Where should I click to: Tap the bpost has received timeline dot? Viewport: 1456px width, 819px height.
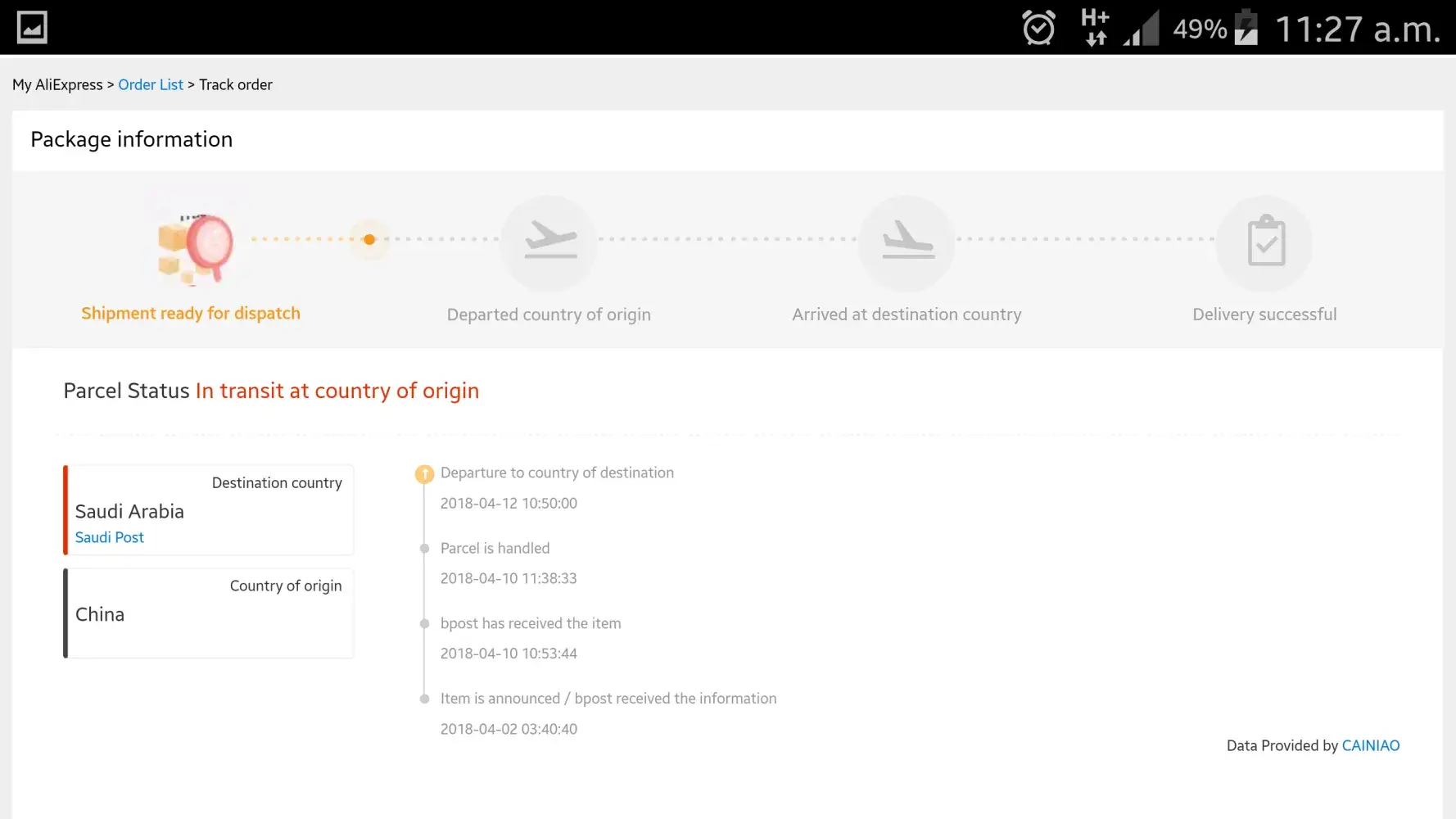(424, 624)
